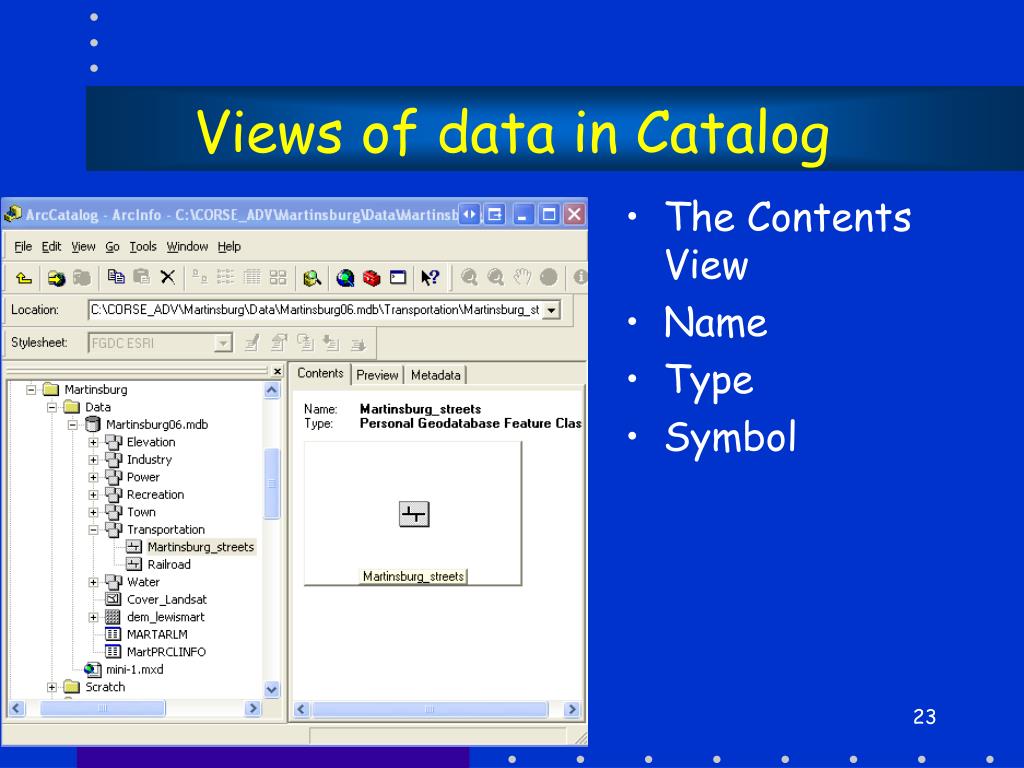
Task: Collapse the Transportation feature dataset
Action: point(93,530)
